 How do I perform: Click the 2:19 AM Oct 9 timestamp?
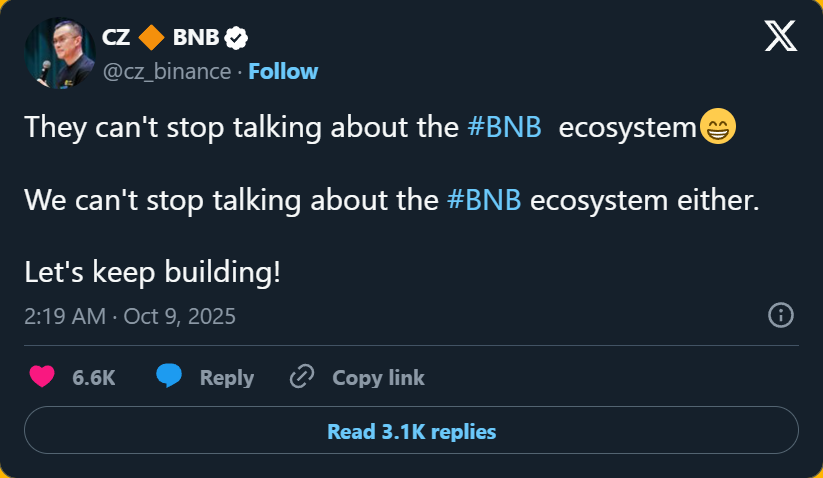click(130, 317)
